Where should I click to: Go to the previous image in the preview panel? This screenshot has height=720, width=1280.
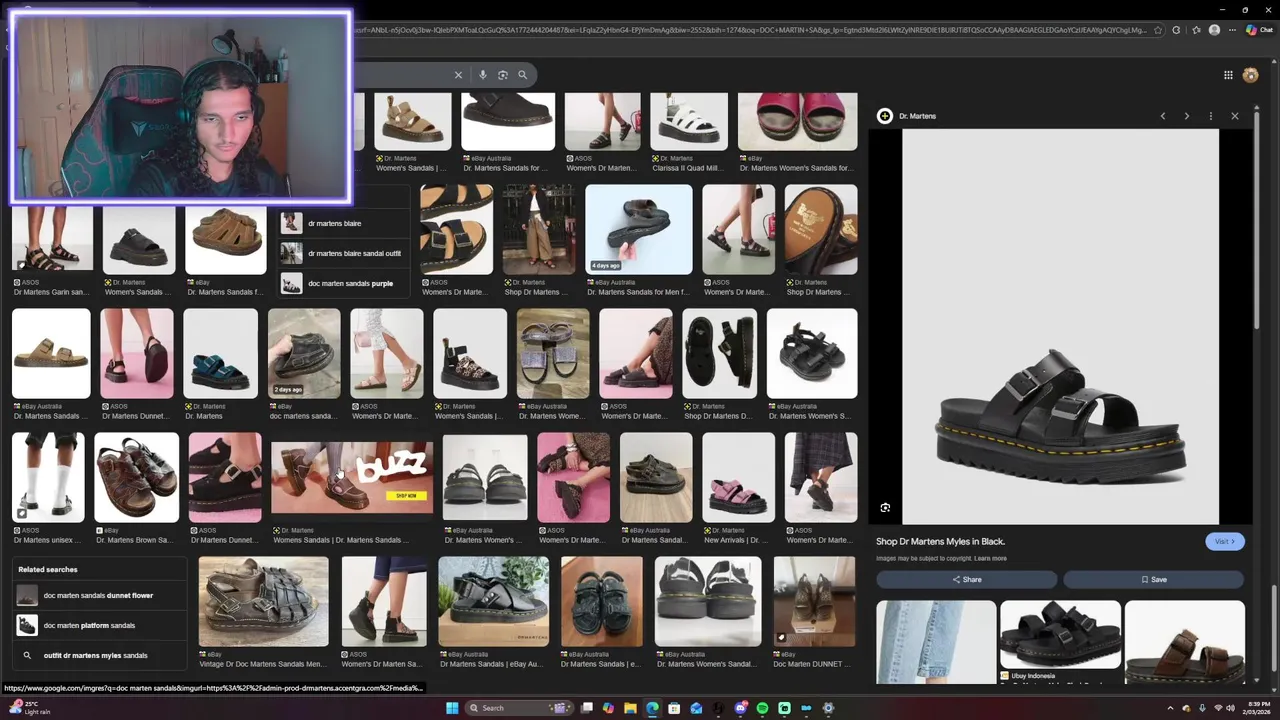[x=1163, y=116]
